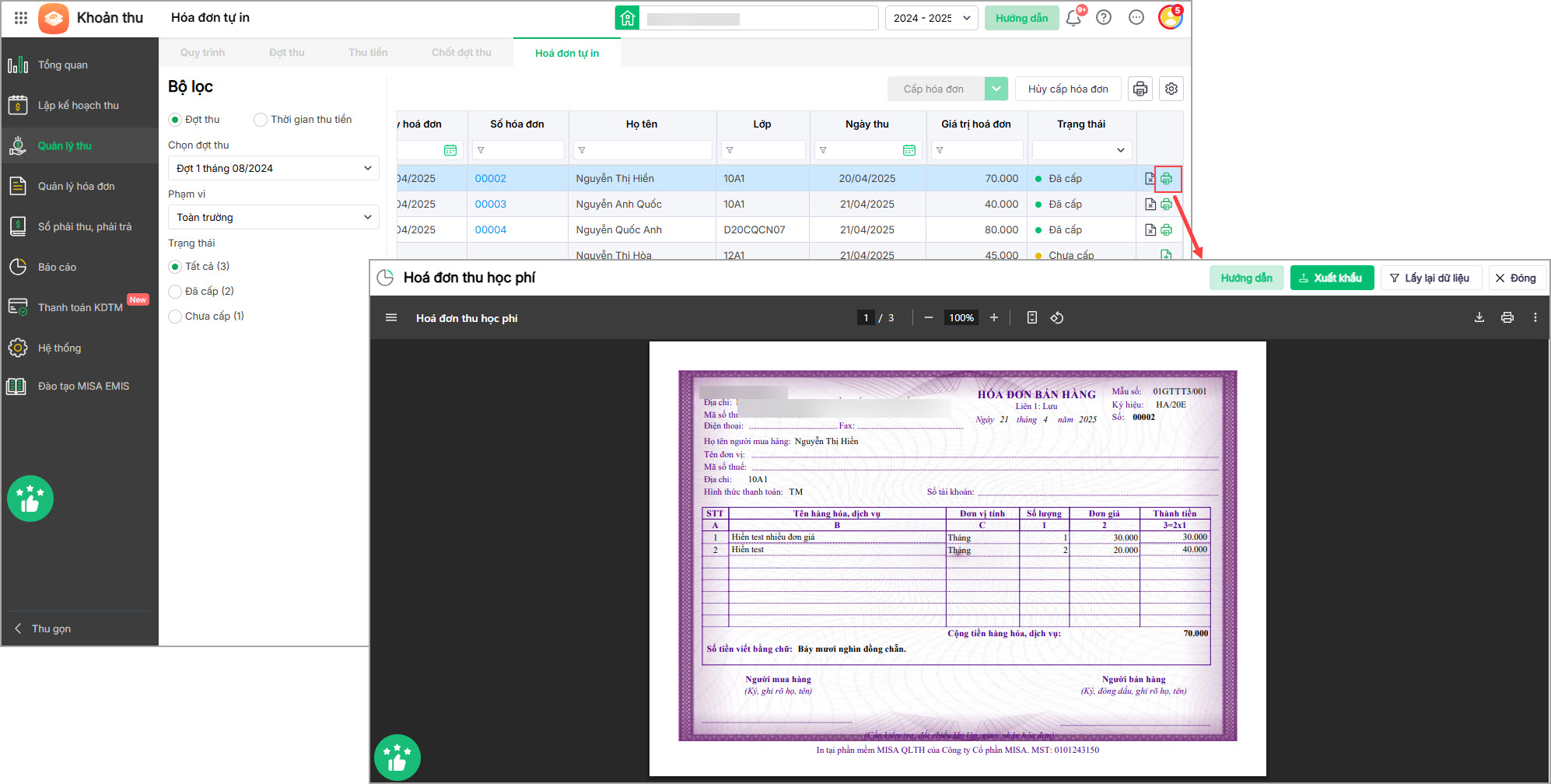
Task: Open the help question mark icon
Action: pos(1104,18)
